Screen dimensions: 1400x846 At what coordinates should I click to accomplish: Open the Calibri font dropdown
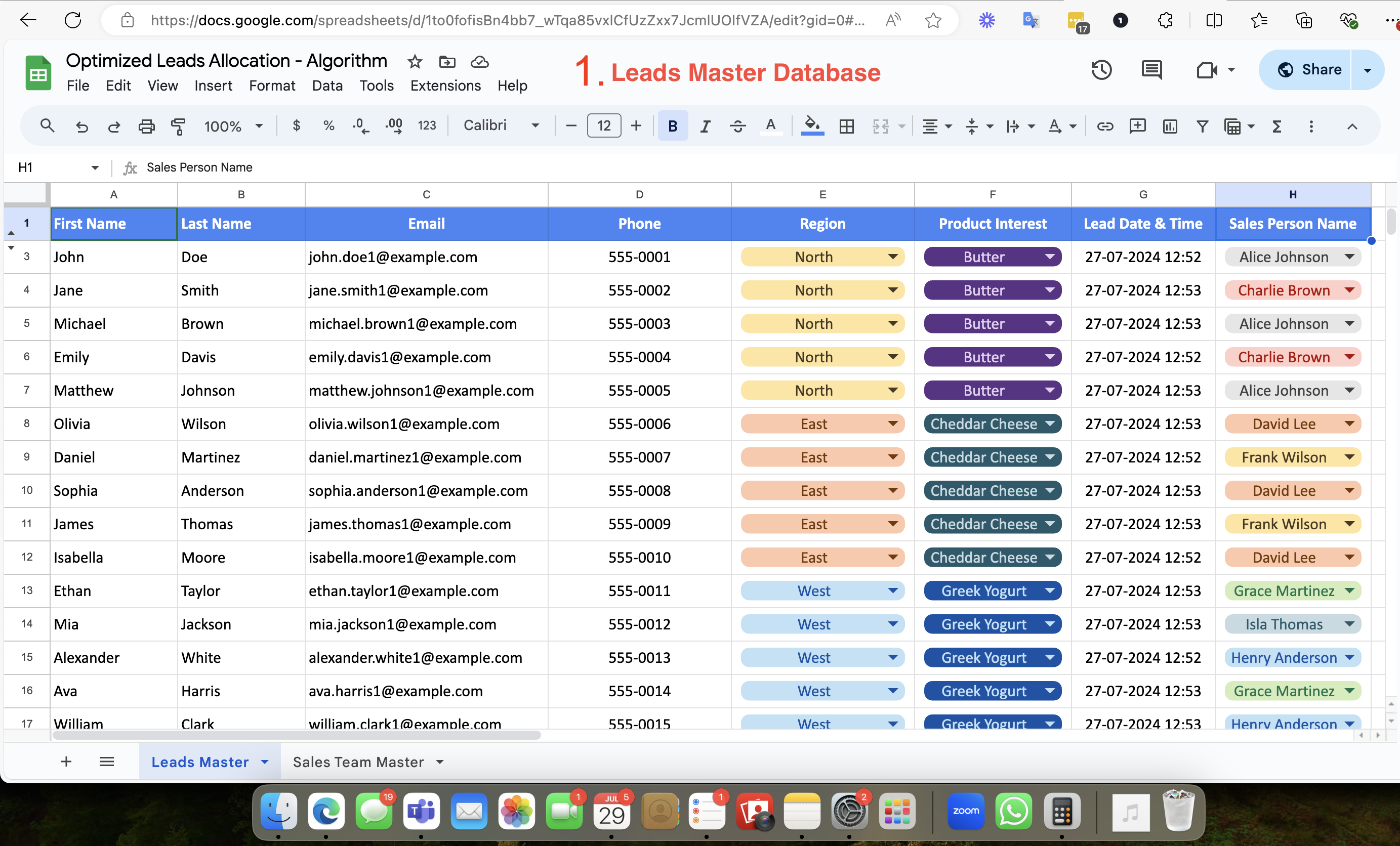coord(501,125)
